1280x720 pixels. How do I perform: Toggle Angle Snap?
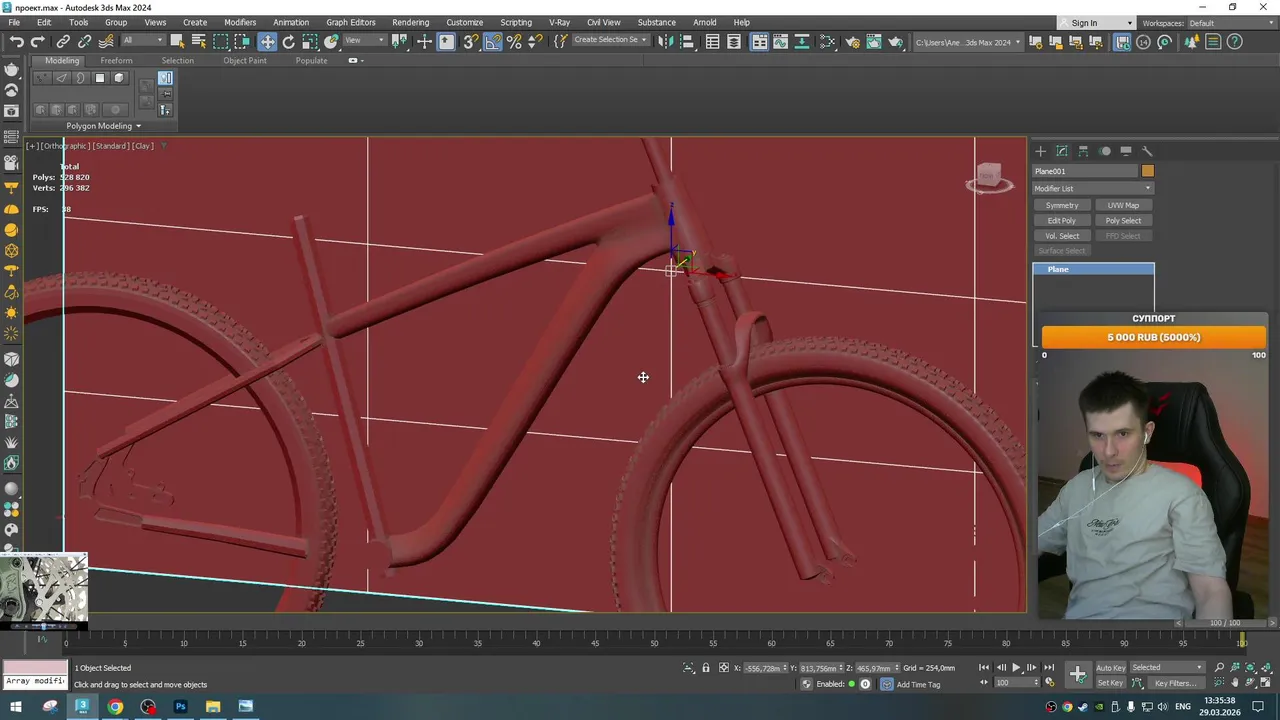[x=493, y=41]
